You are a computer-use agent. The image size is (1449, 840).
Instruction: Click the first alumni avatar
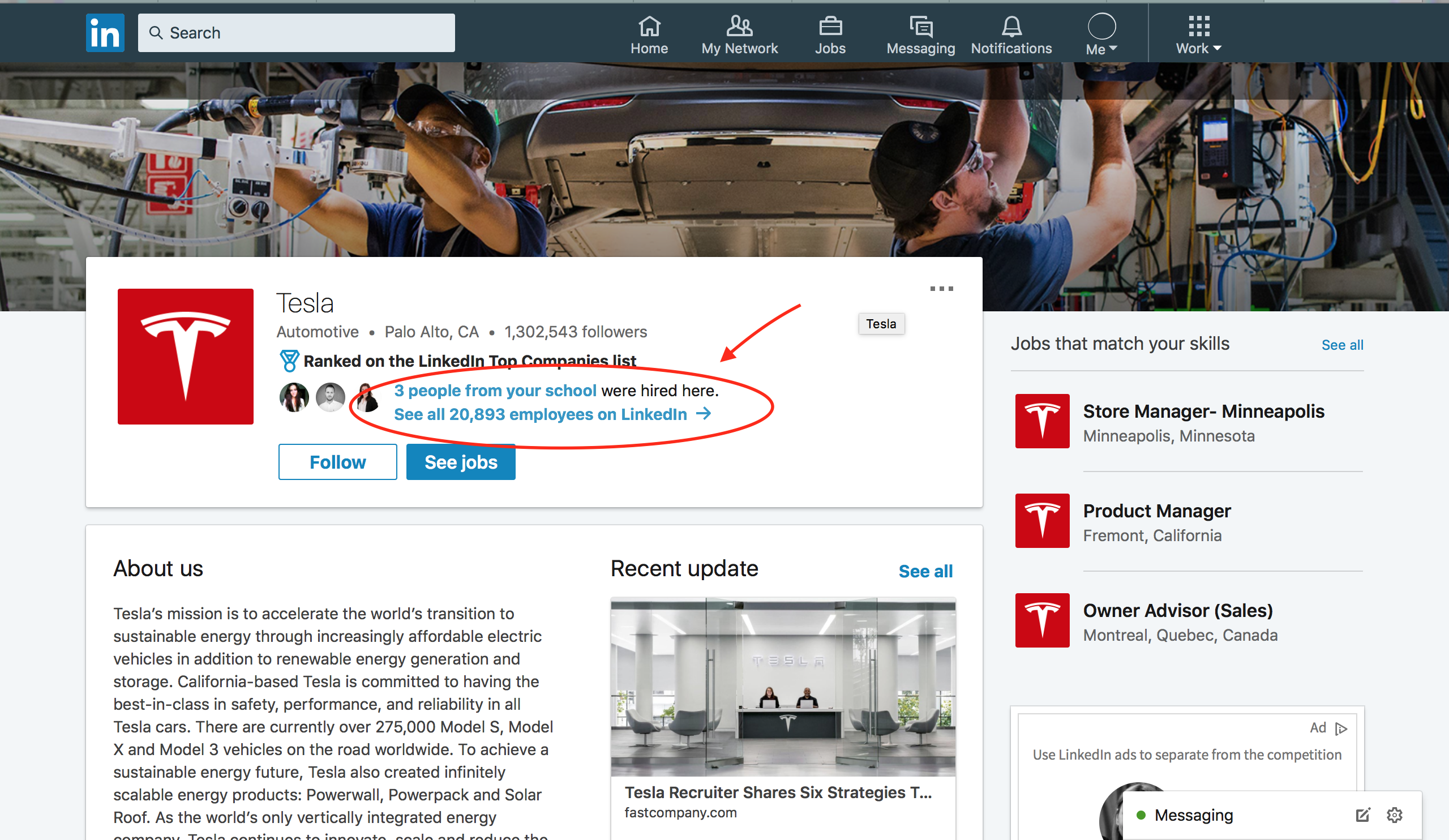(294, 397)
